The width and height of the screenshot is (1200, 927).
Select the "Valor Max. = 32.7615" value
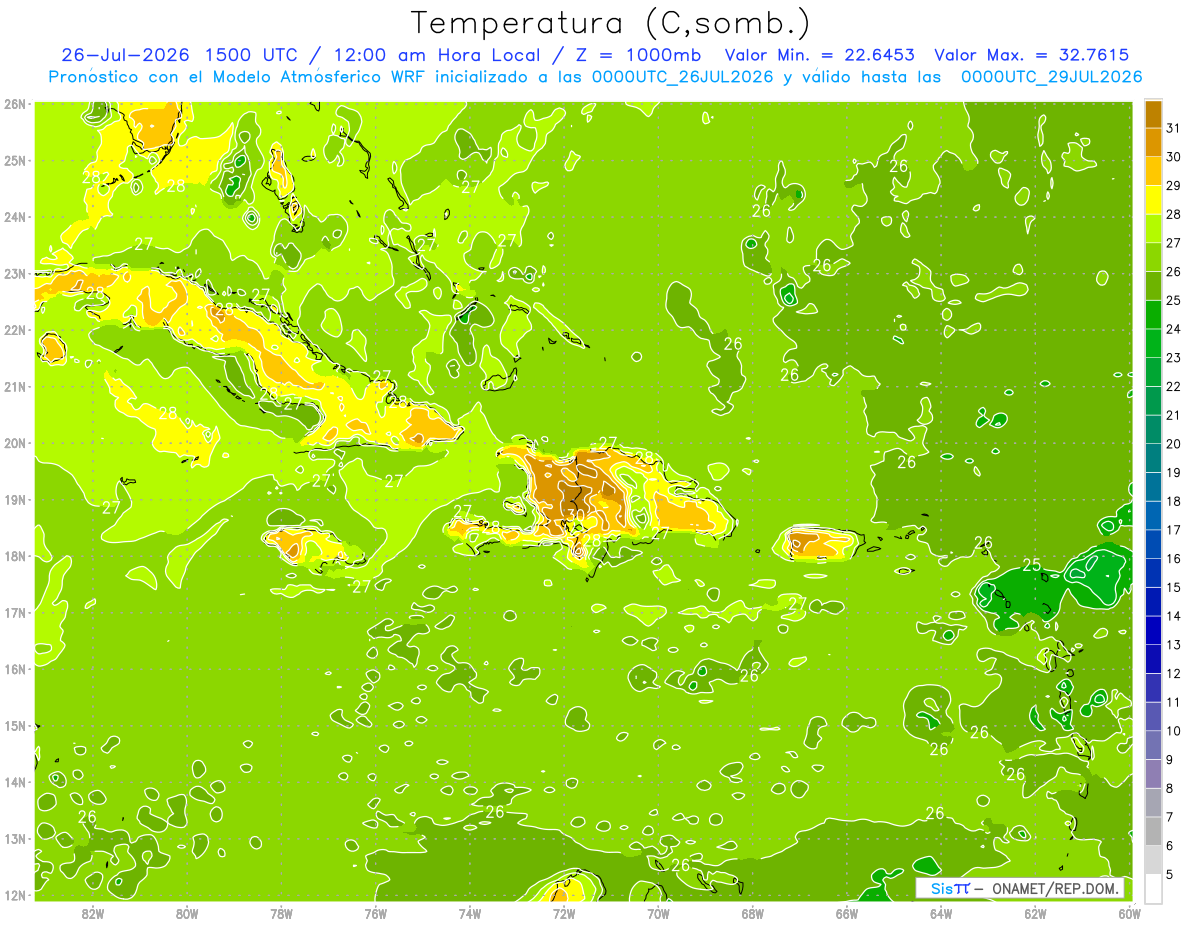1032,55
